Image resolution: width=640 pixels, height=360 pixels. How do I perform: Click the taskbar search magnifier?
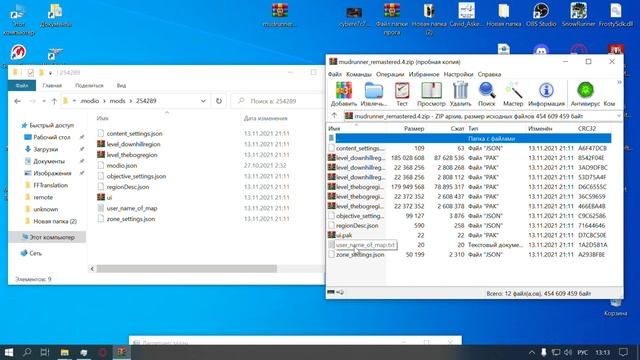(x=27, y=352)
